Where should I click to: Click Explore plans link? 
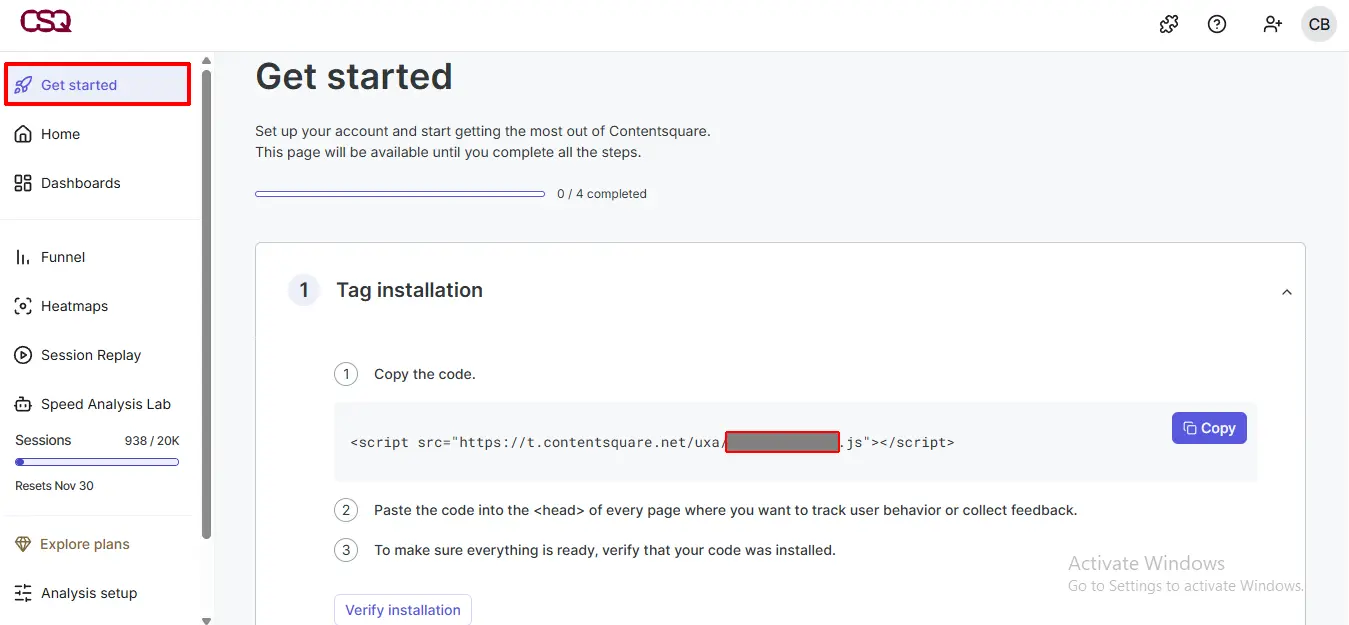click(x=85, y=544)
